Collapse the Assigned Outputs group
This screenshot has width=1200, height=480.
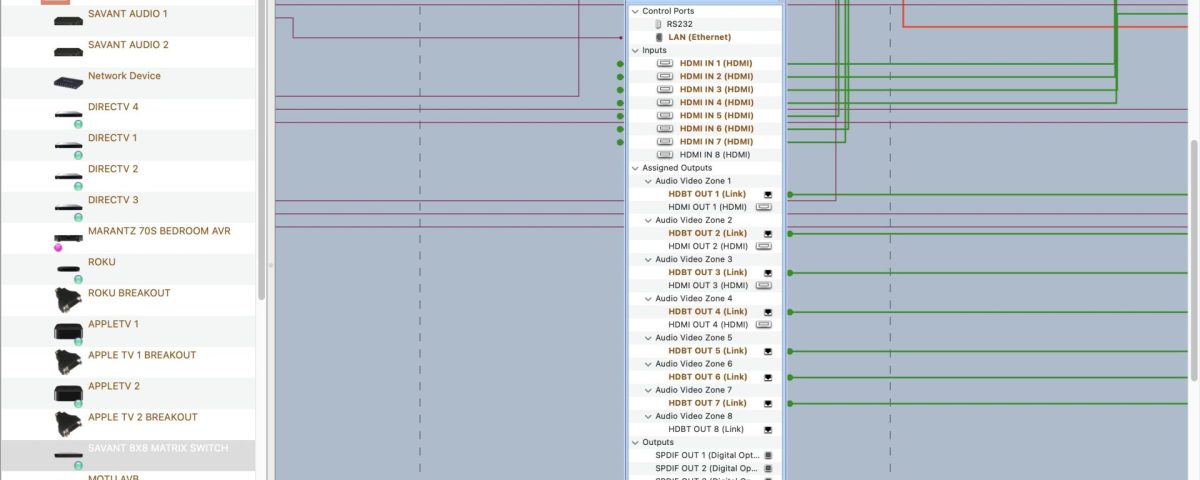pyautogui.click(x=634, y=168)
